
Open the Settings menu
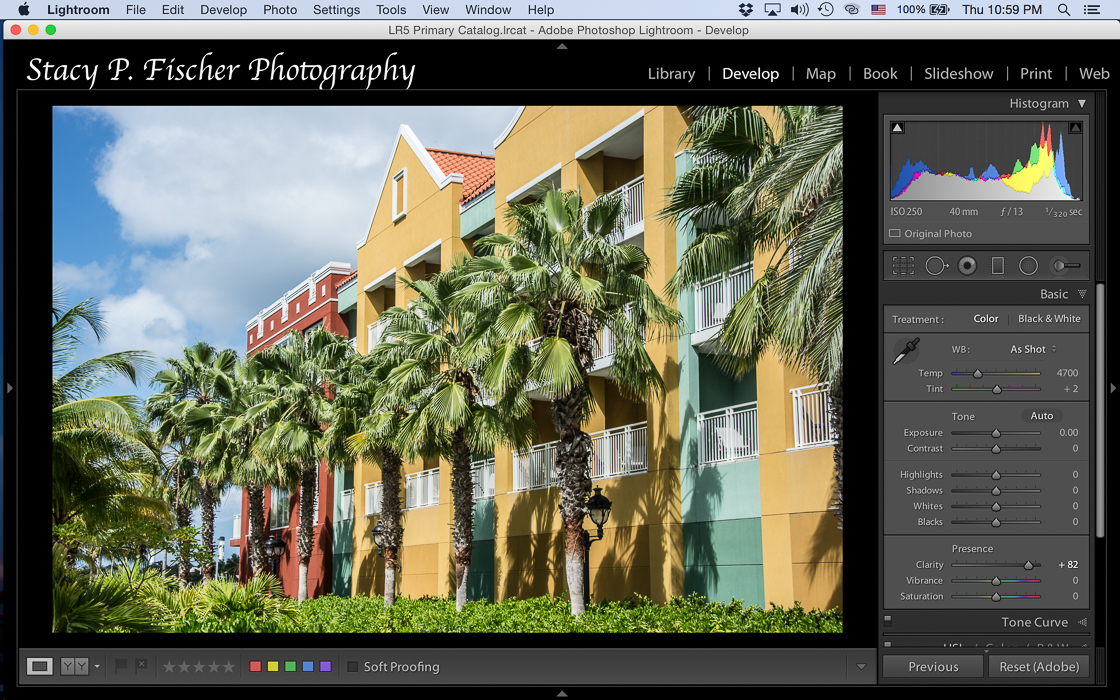click(x=336, y=10)
